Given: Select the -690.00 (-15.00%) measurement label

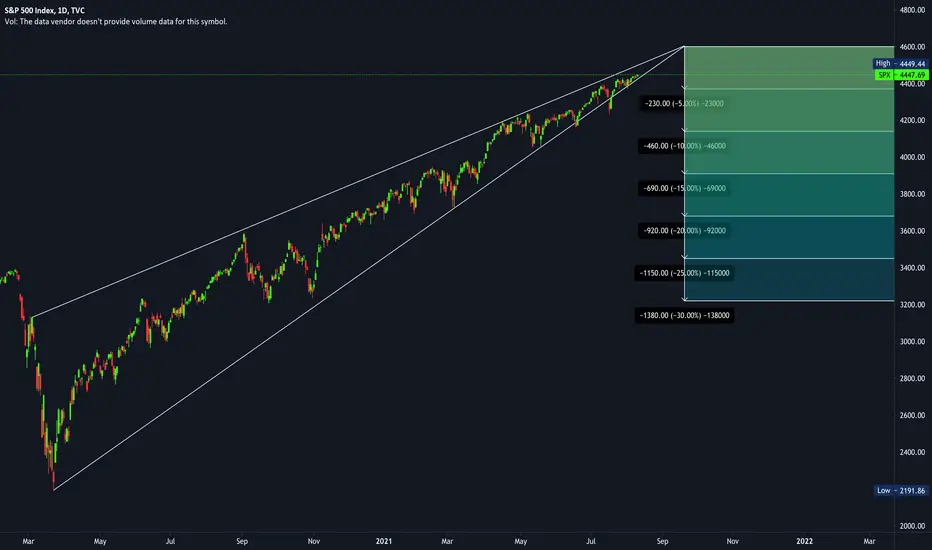Looking at the screenshot, I should coord(684,188).
